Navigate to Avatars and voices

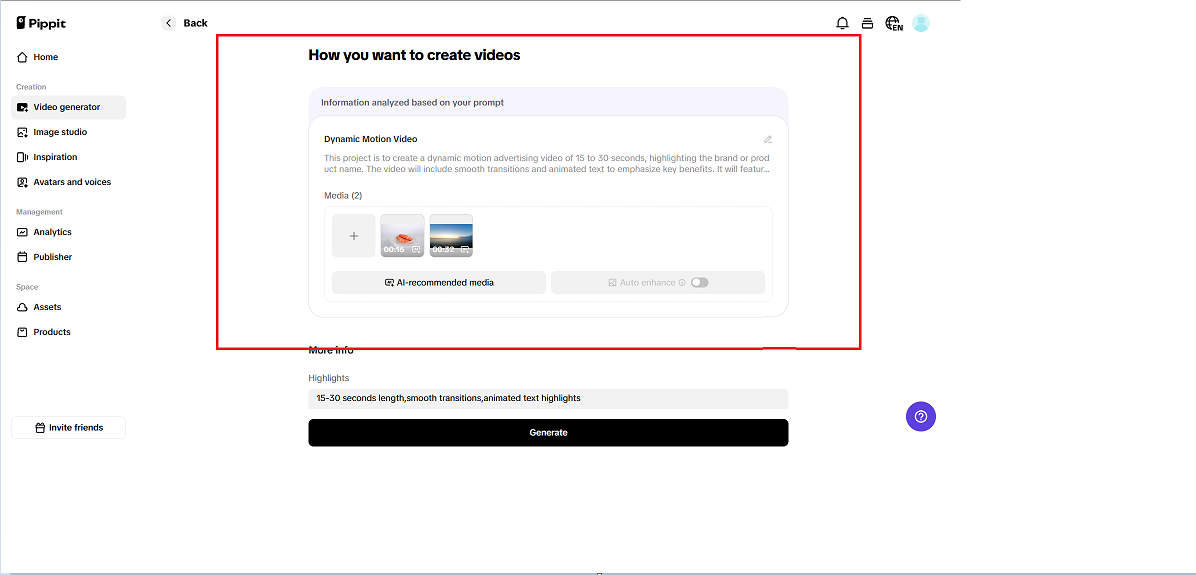(72, 182)
